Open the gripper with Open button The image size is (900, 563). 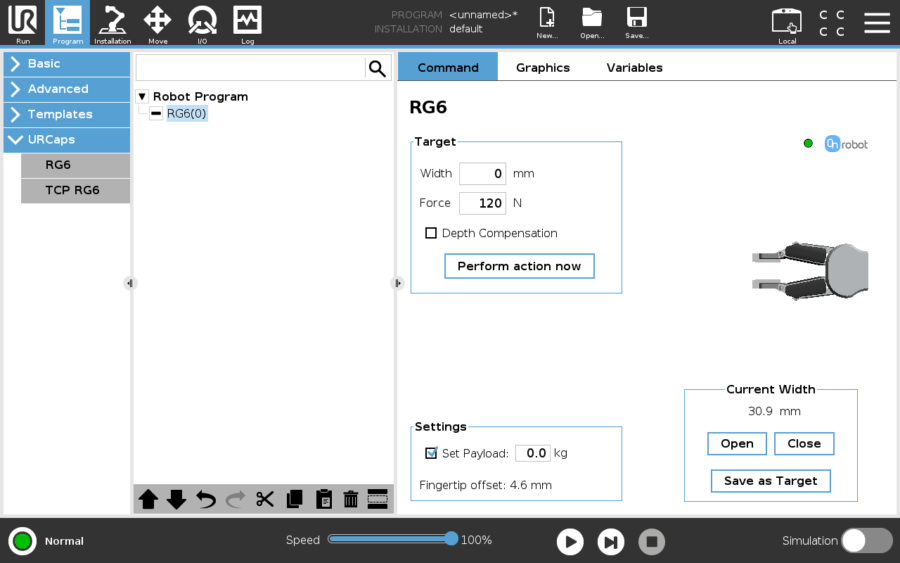736,444
